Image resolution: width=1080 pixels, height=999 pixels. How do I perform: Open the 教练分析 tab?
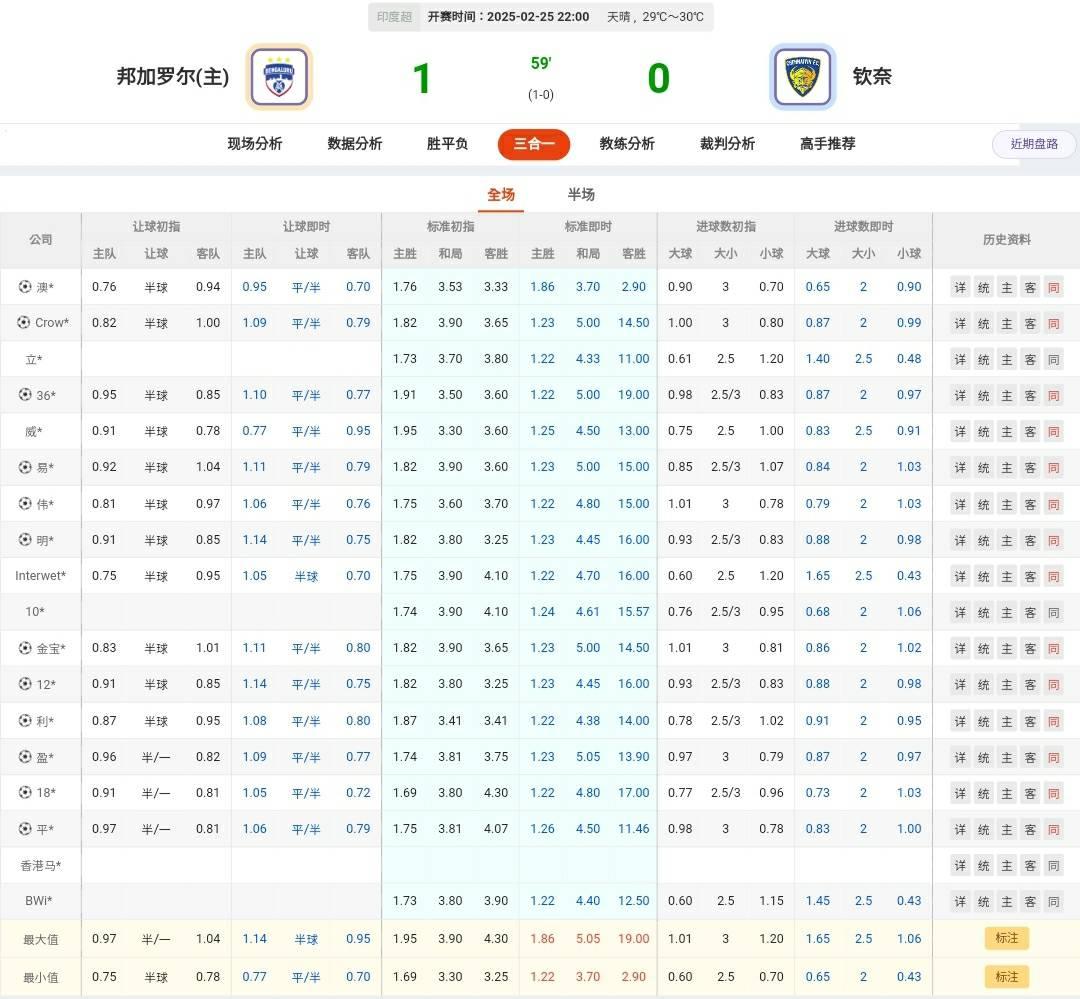(x=627, y=143)
